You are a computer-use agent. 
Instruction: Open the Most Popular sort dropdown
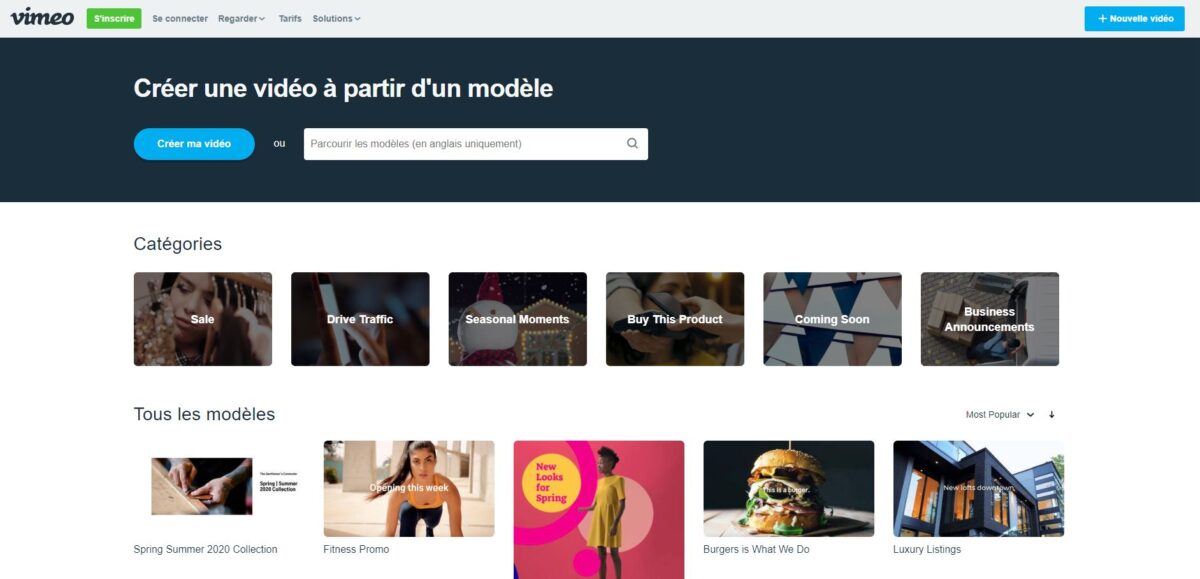(999, 414)
